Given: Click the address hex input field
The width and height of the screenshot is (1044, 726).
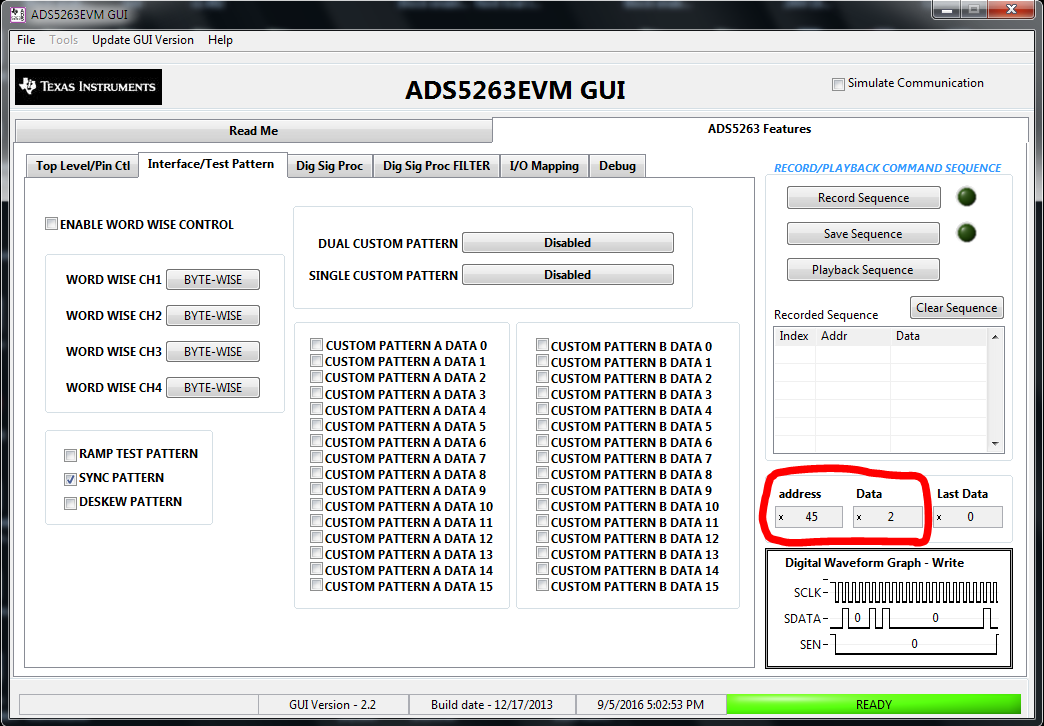Looking at the screenshot, I should point(809,517).
